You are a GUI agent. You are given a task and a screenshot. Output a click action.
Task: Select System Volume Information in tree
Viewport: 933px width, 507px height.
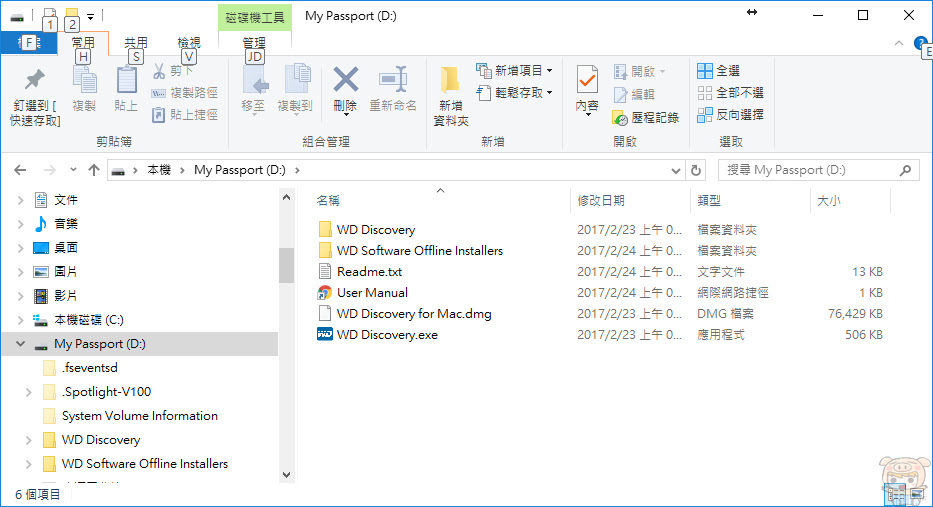(x=139, y=416)
